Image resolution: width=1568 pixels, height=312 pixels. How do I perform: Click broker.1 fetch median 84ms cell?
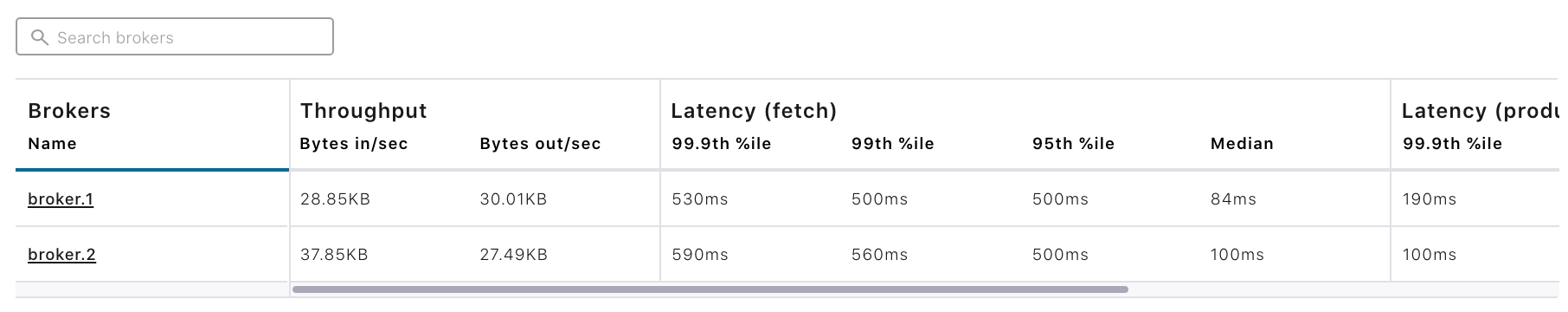tap(1233, 199)
